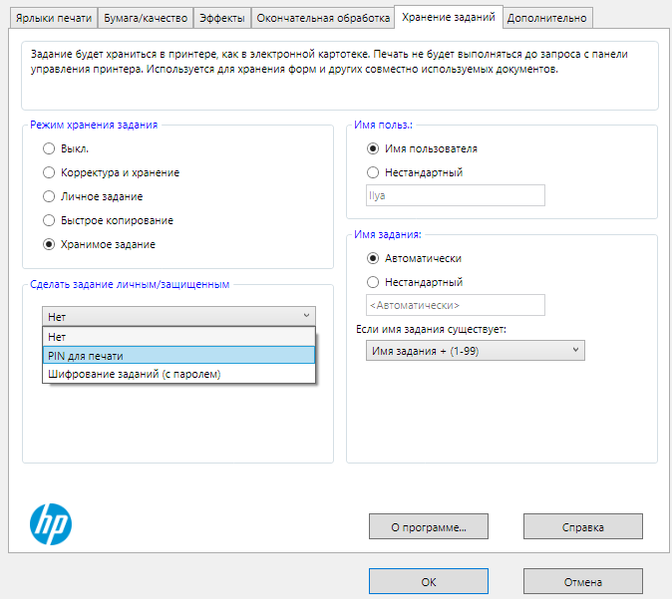
Task: Switch to Ярлыки печати tab
Action: click(x=53, y=18)
